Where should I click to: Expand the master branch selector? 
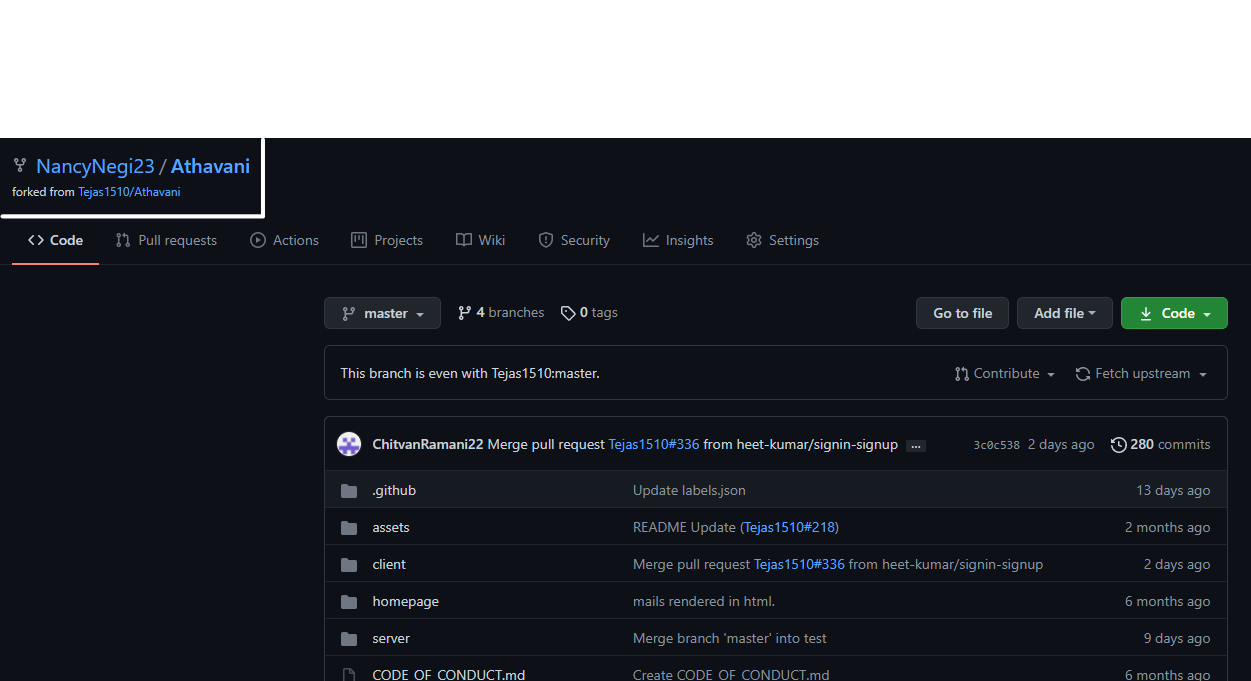(x=382, y=313)
